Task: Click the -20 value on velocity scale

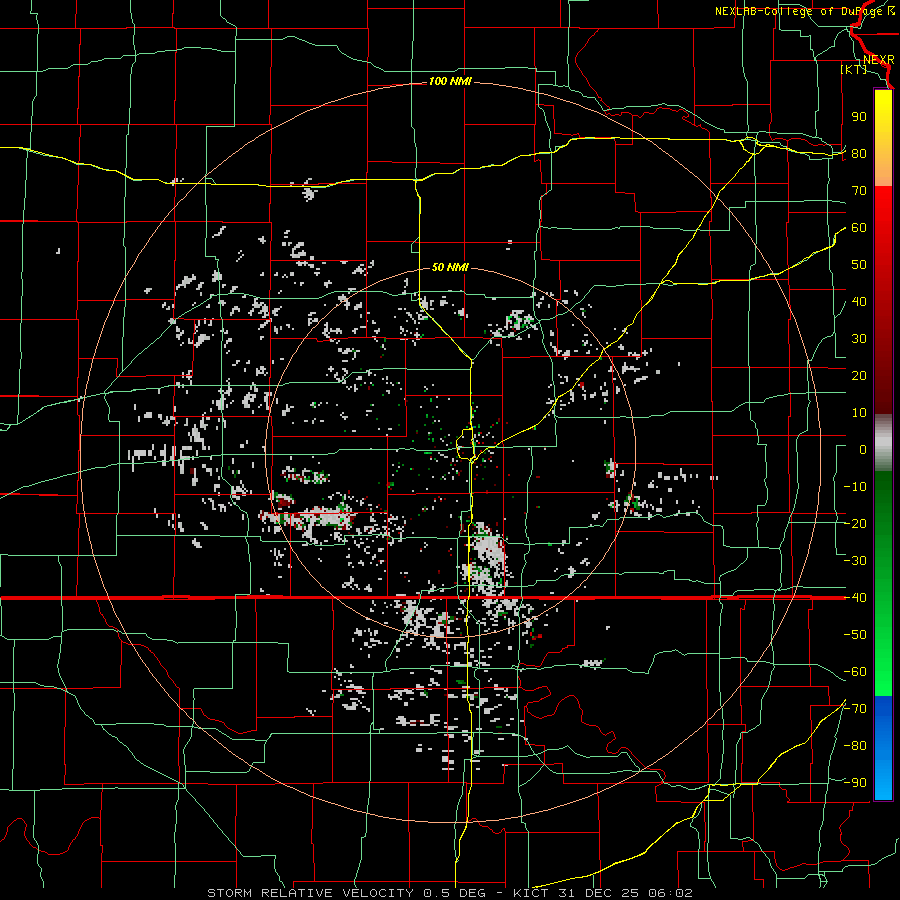Action: point(855,524)
